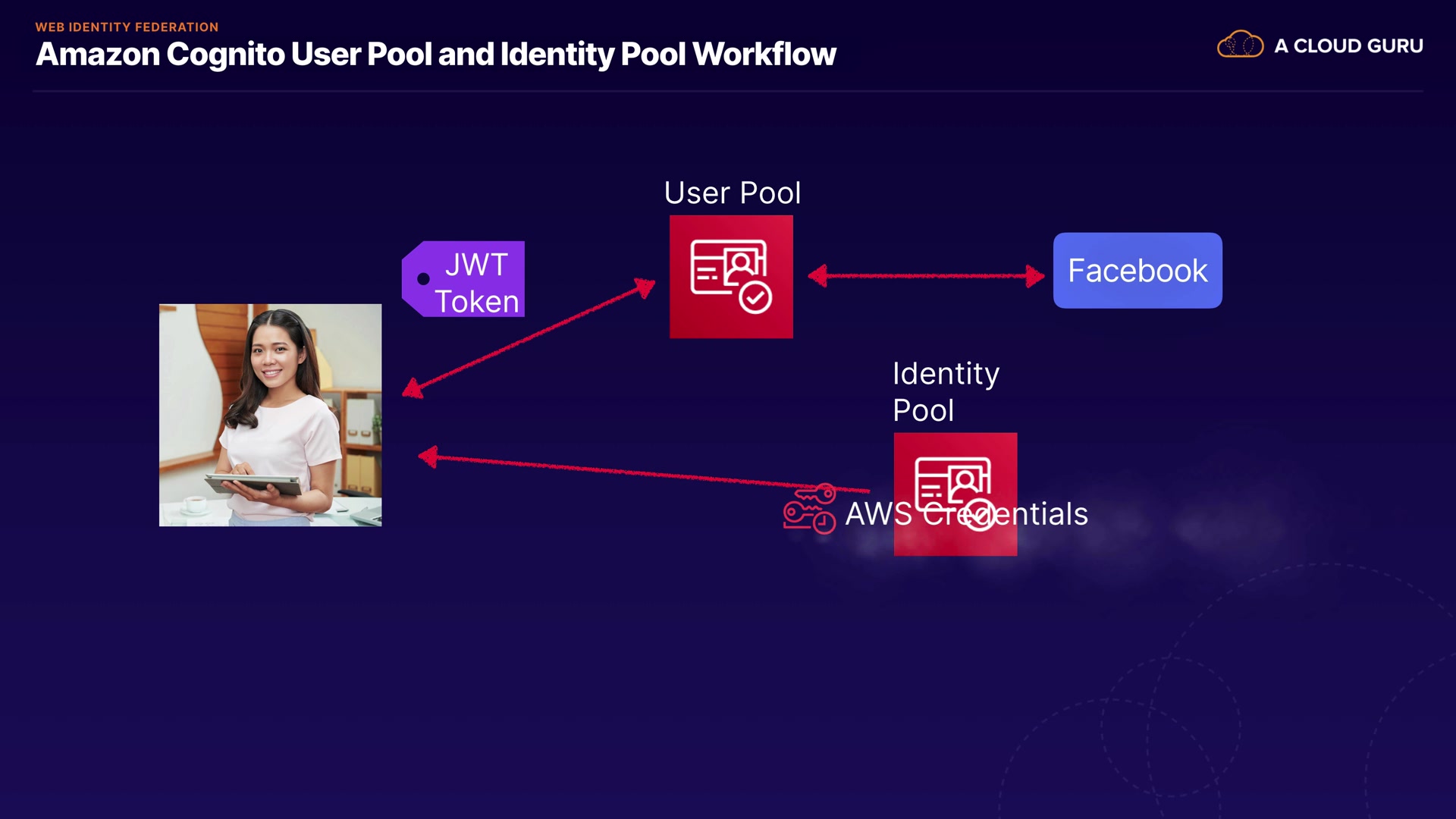Click arrowhead pointing at user below JWT Token

[413, 389]
